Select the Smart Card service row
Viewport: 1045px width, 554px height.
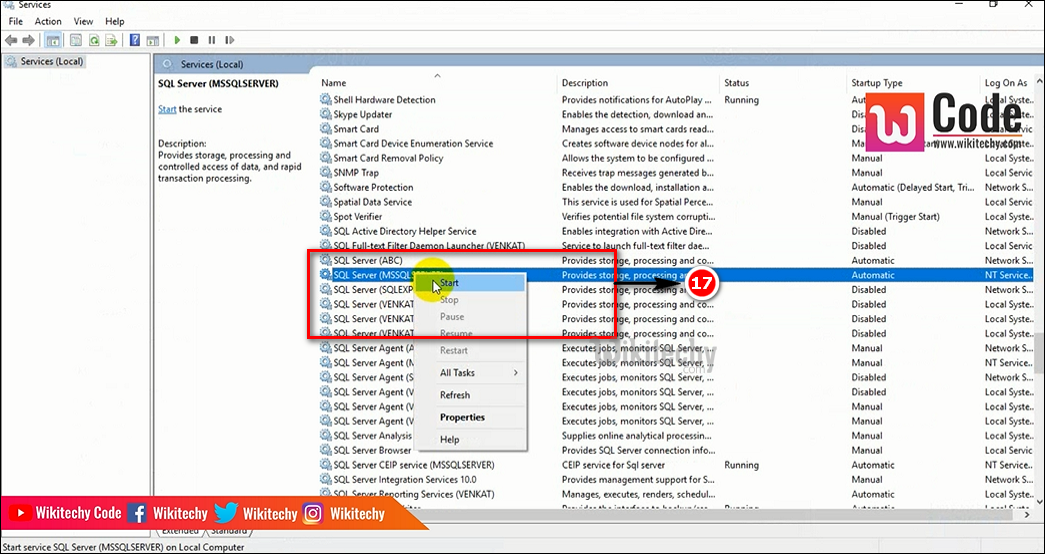point(676,129)
